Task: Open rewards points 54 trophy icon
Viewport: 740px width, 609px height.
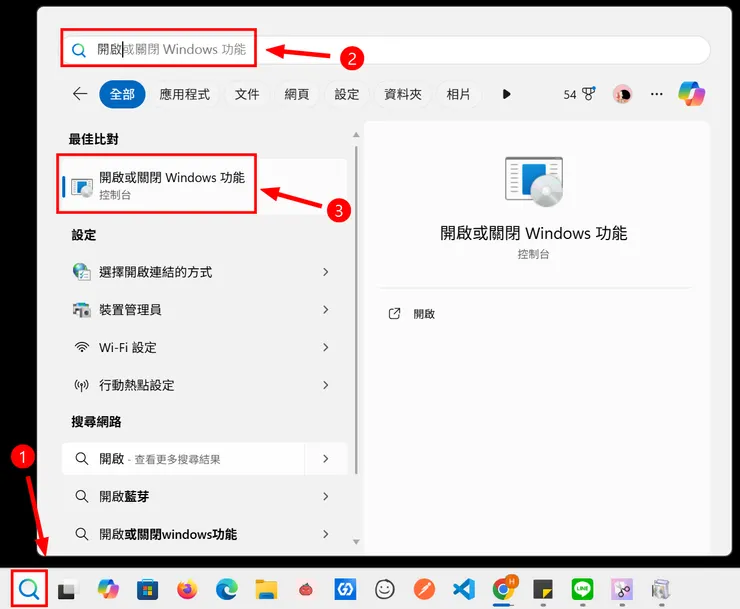Action: point(580,94)
